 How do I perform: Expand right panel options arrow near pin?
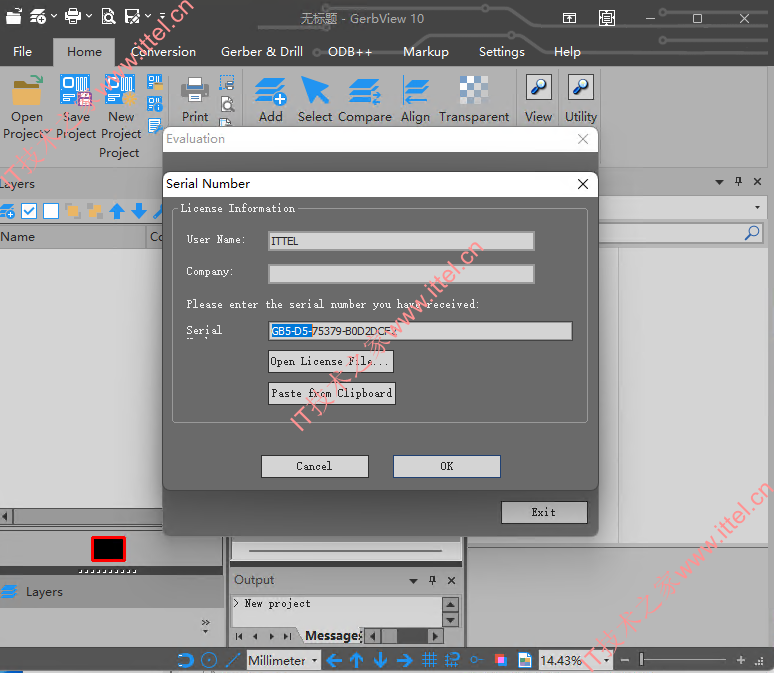coord(720,182)
